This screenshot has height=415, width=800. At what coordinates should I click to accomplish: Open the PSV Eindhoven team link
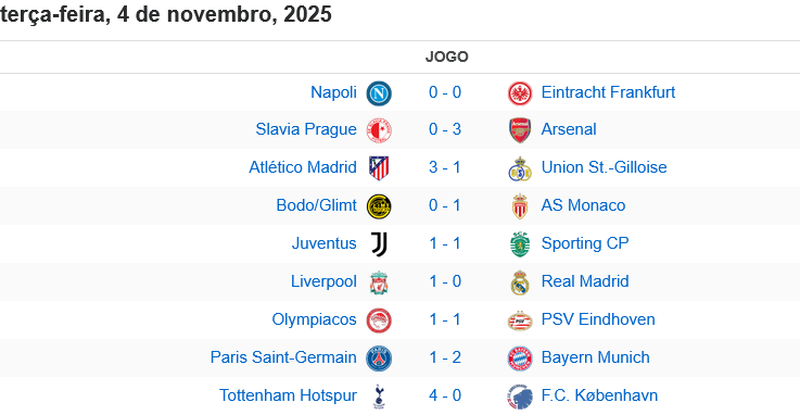coord(598,319)
